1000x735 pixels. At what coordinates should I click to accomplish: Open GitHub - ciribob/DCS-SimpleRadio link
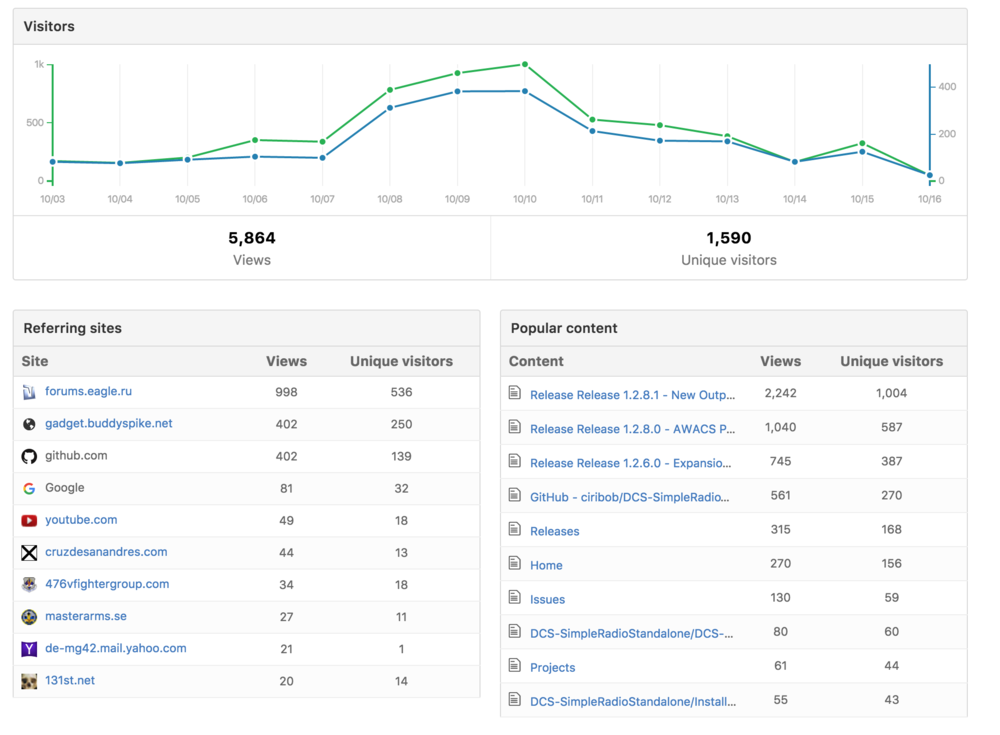[629, 497]
